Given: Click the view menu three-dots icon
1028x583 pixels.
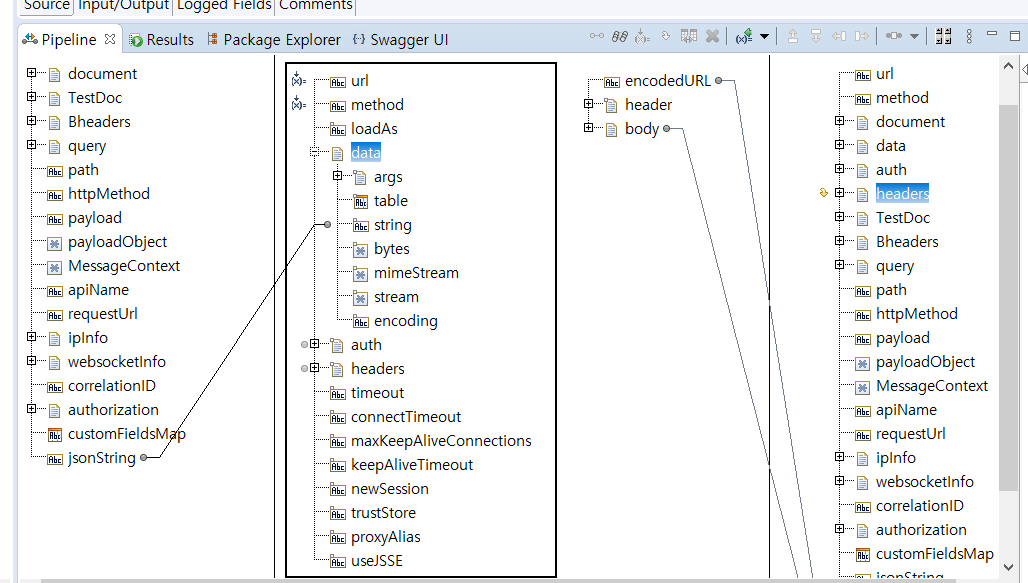Looking at the screenshot, I should click(x=969, y=37).
